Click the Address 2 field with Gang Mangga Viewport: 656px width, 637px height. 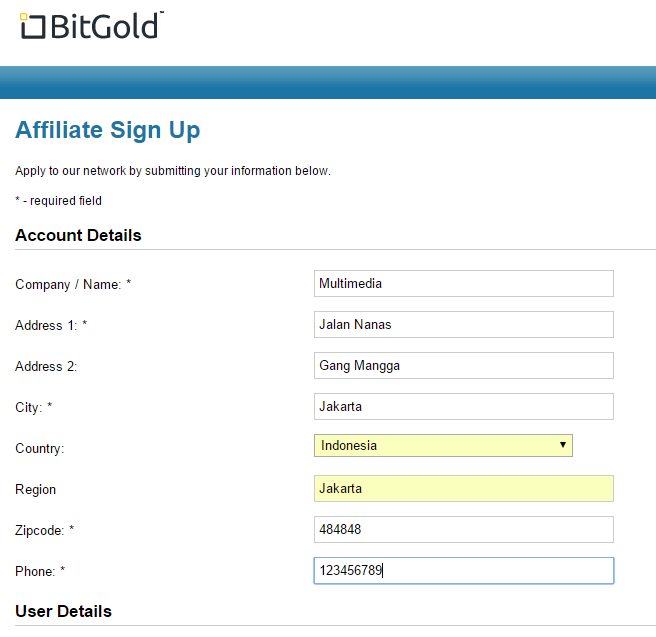click(463, 366)
